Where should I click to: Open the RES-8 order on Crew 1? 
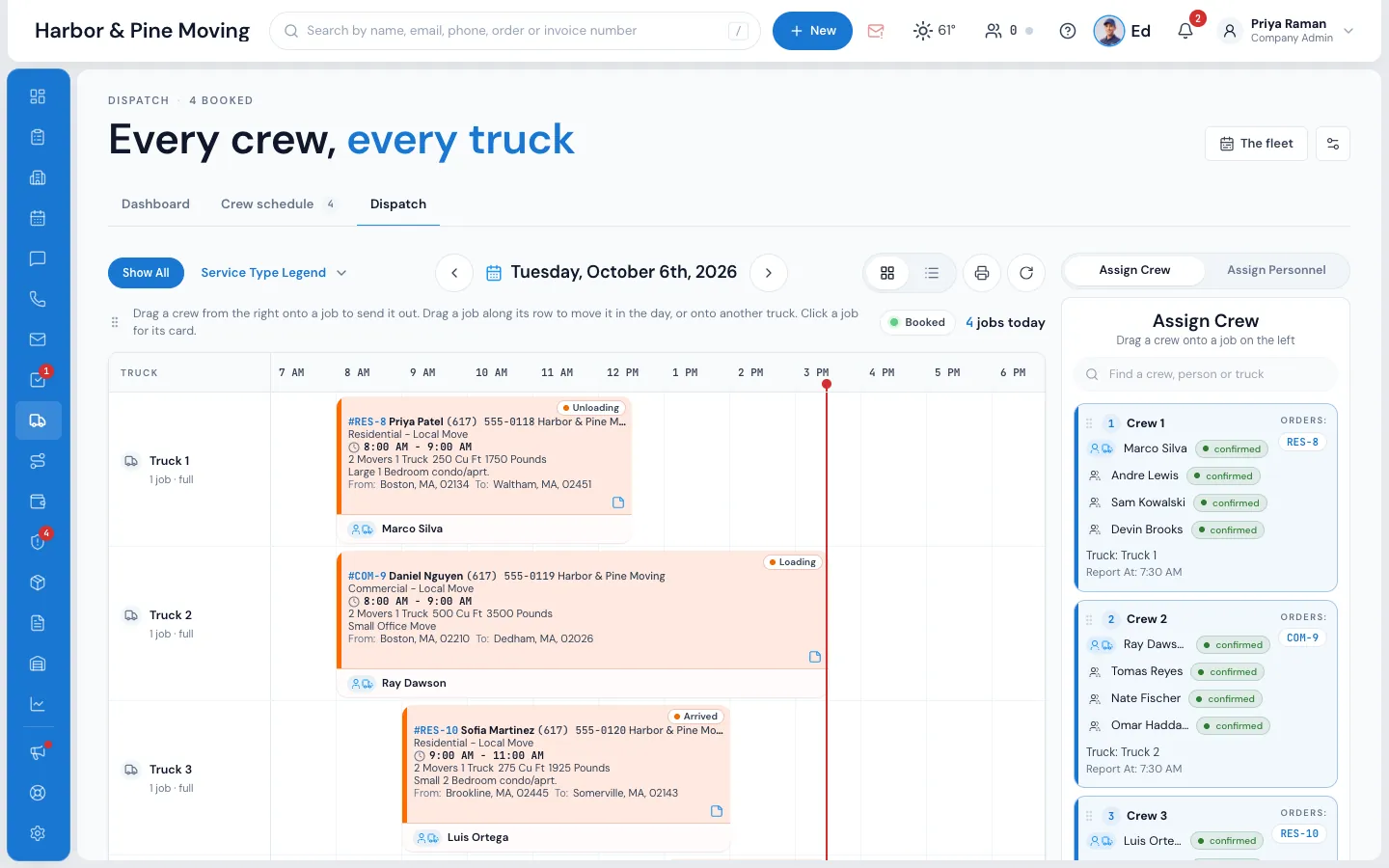pos(1302,443)
